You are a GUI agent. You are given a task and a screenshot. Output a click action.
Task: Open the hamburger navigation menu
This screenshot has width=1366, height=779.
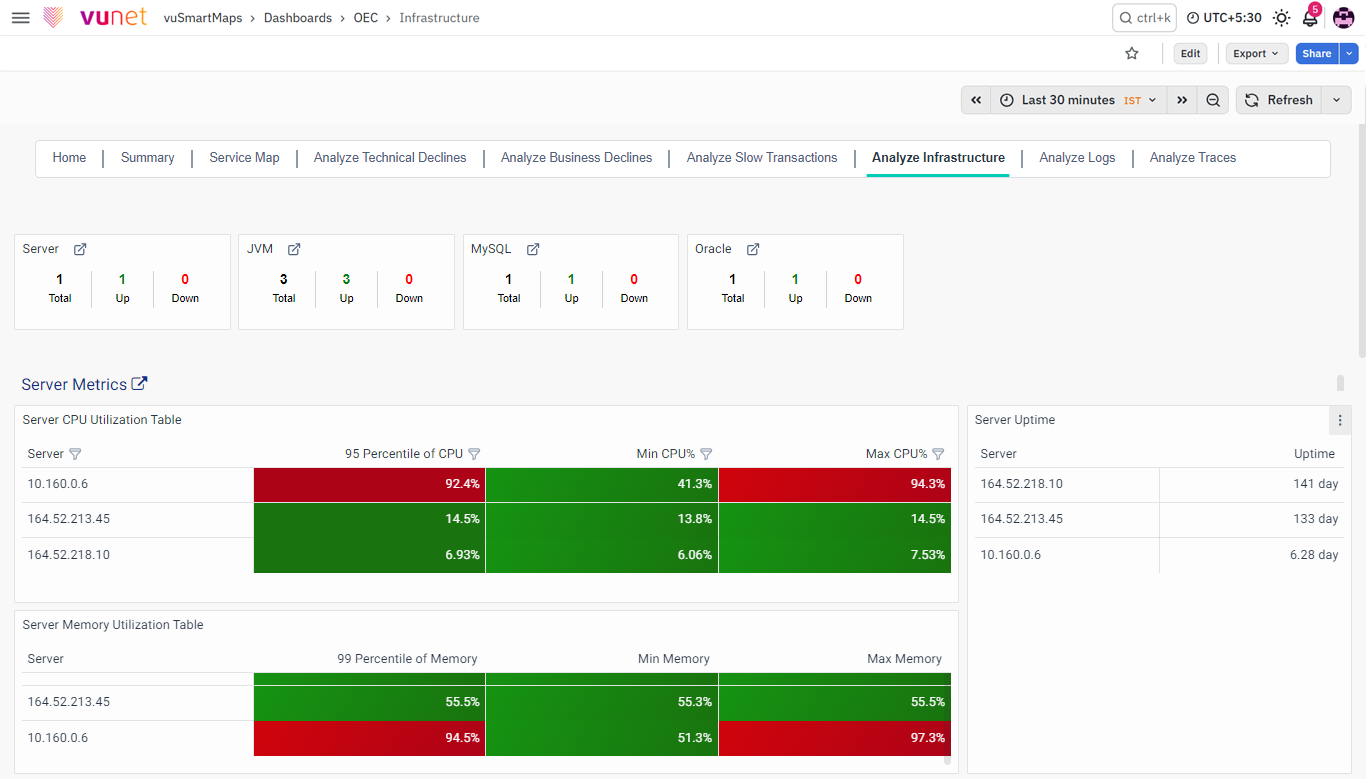click(20, 18)
